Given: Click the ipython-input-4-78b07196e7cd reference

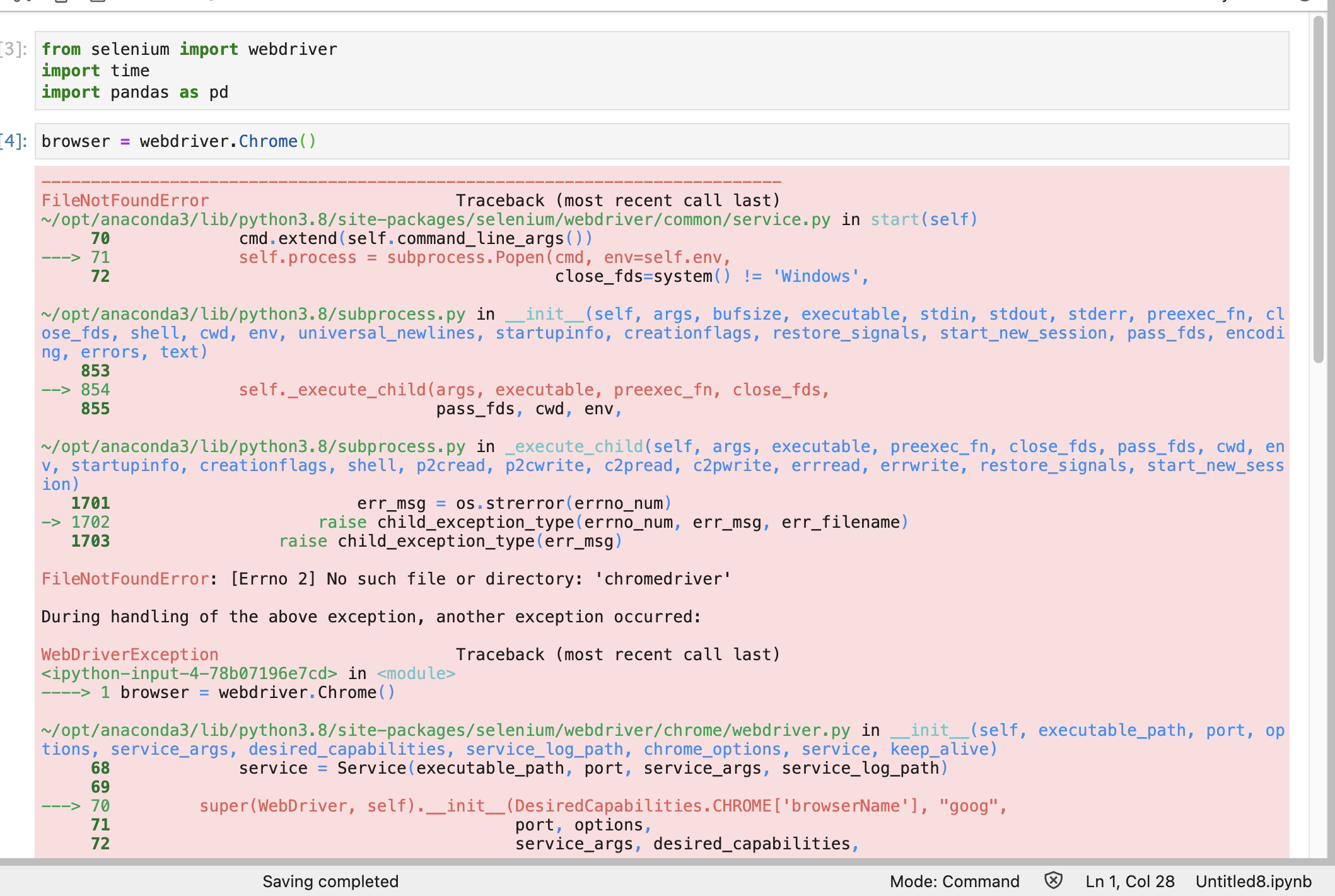Looking at the screenshot, I should (189, 673).
